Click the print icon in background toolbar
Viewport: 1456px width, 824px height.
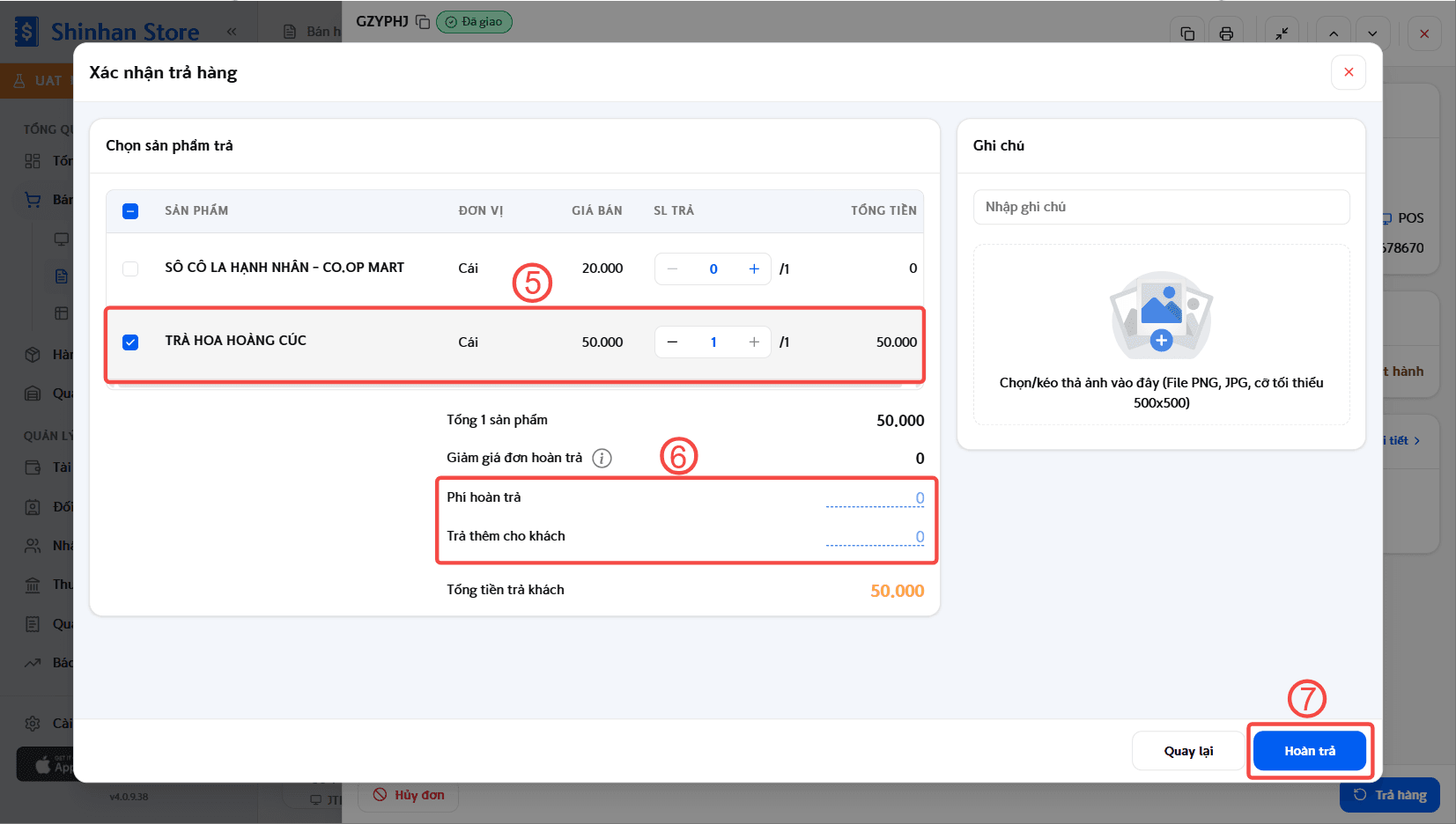pyautogui.click(x=1226, y=33)
